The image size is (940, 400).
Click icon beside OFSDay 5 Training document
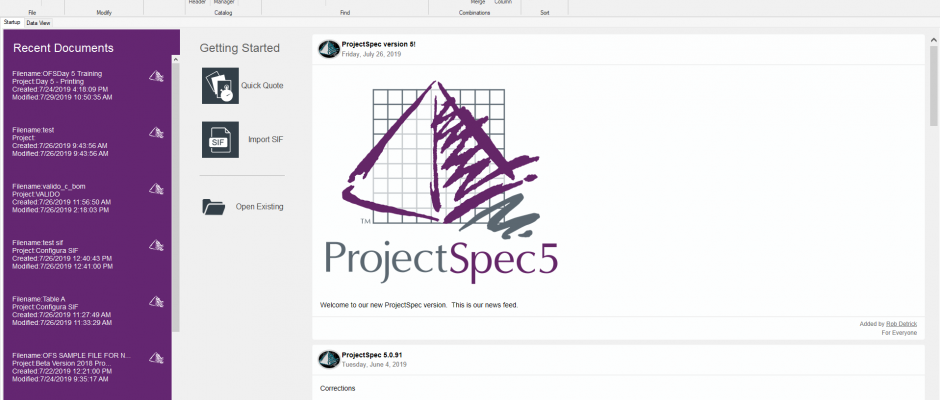click(x=156, y=76)
